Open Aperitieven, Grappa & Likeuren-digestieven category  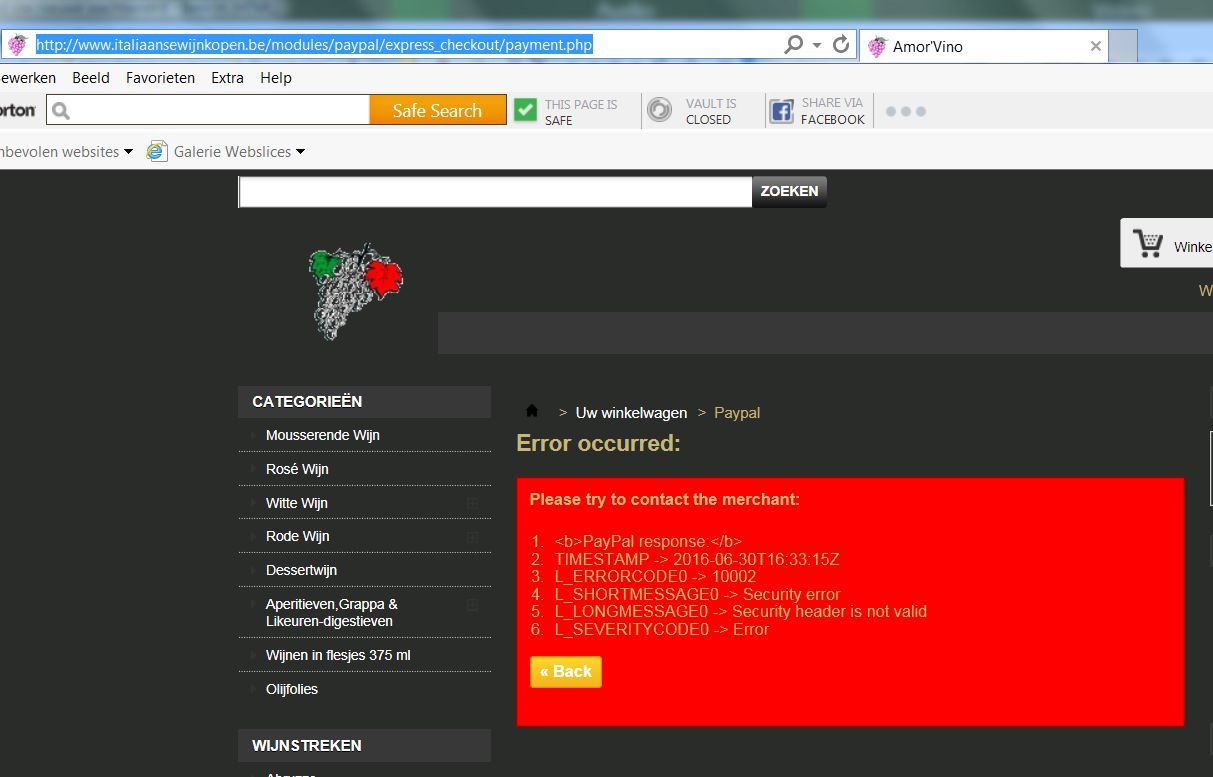(331, 612)
